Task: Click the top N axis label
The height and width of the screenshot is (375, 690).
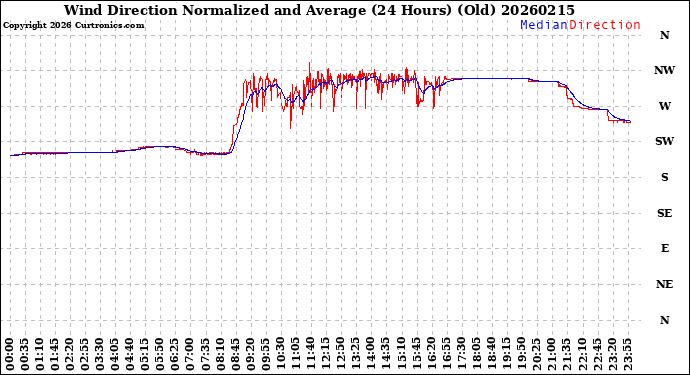Action: [x=664, y=35]
